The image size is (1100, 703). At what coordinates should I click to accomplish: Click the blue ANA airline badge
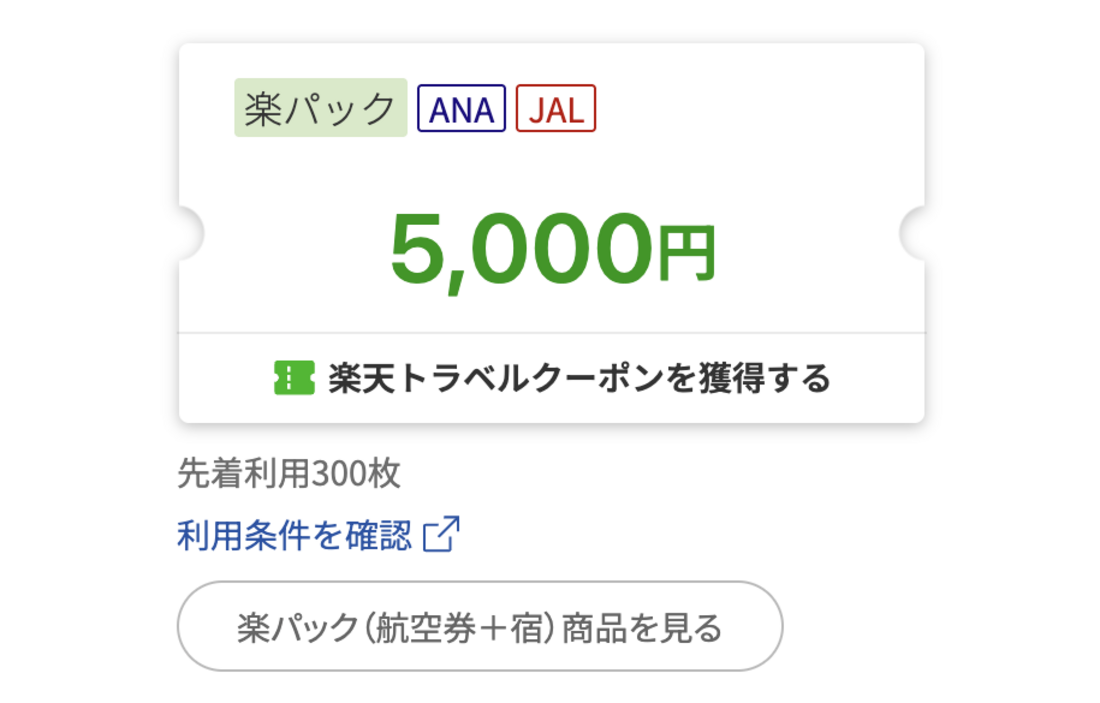[x=461, y=109]
